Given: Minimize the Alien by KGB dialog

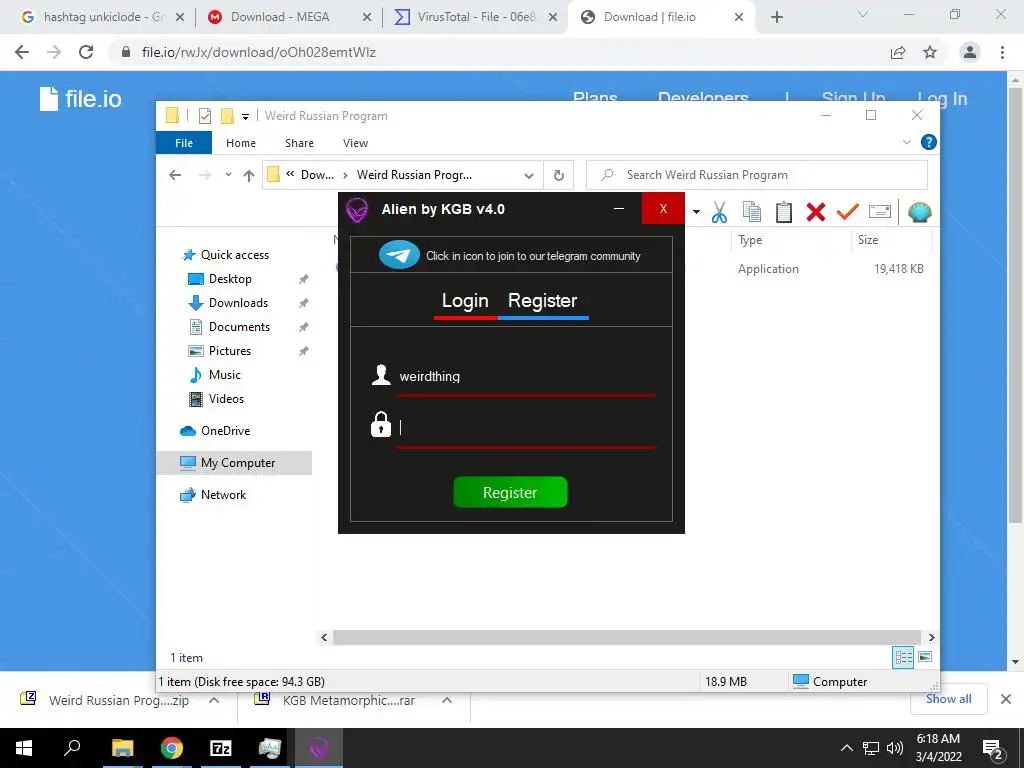Looking at the screenshot, I should (x=619, y=209).
